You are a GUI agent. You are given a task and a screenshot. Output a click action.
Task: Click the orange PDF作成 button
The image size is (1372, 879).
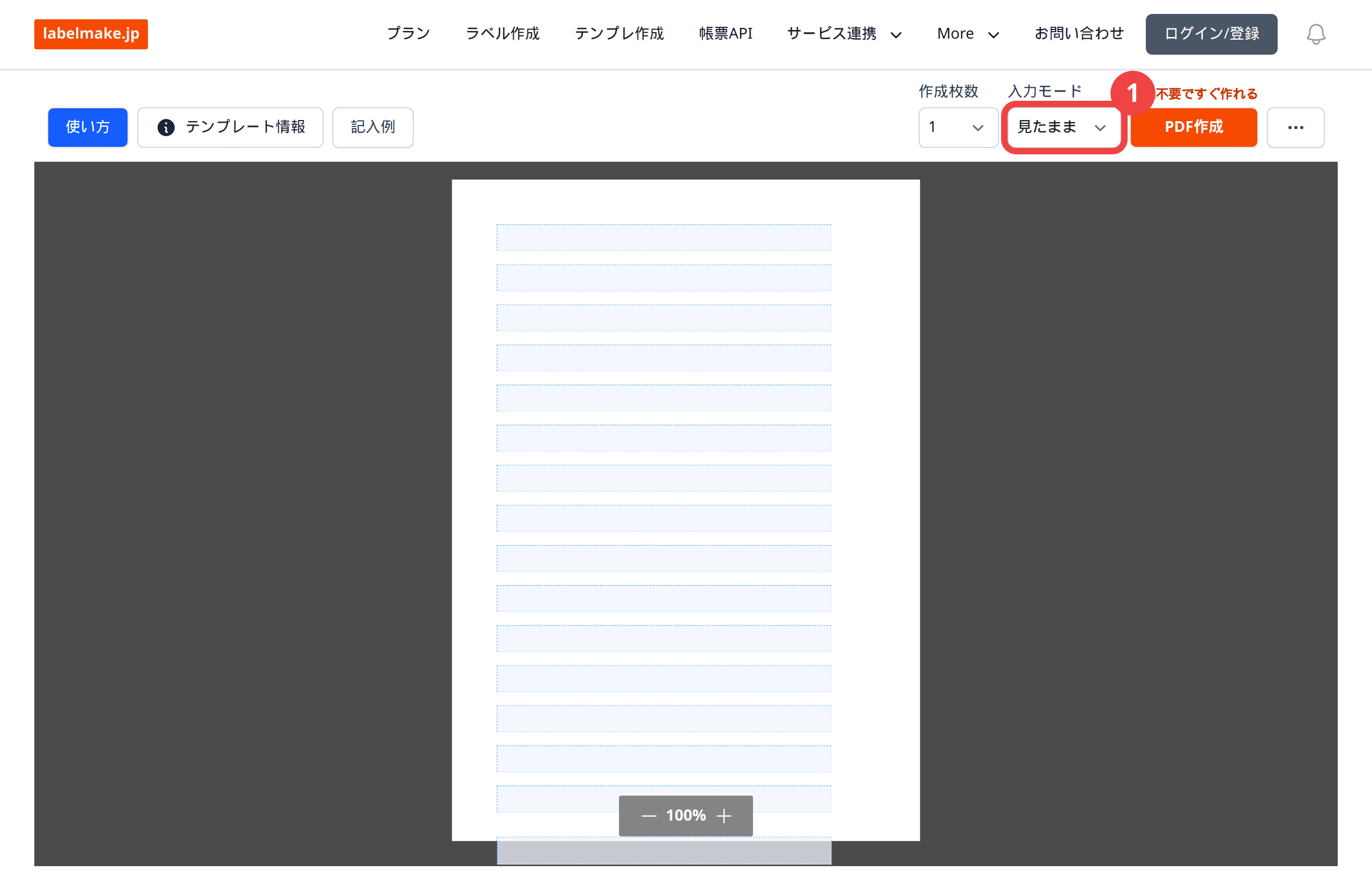[1194, 127]
